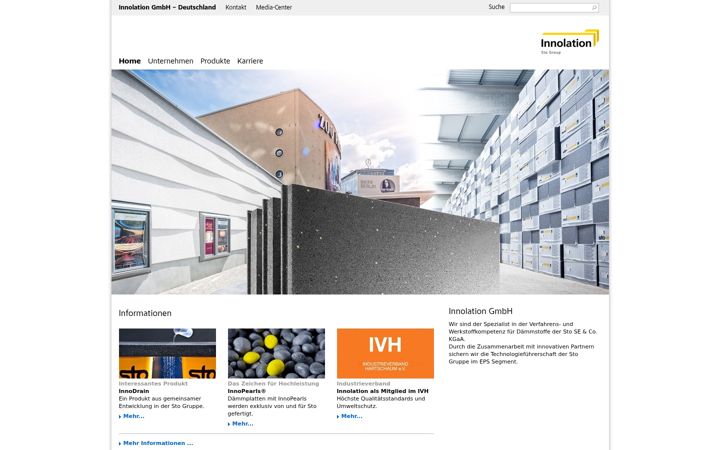Open the orange IVH thumbnail
Image resolution: width=720 pixels, height=450 pixels.
[x=385, y=353]
